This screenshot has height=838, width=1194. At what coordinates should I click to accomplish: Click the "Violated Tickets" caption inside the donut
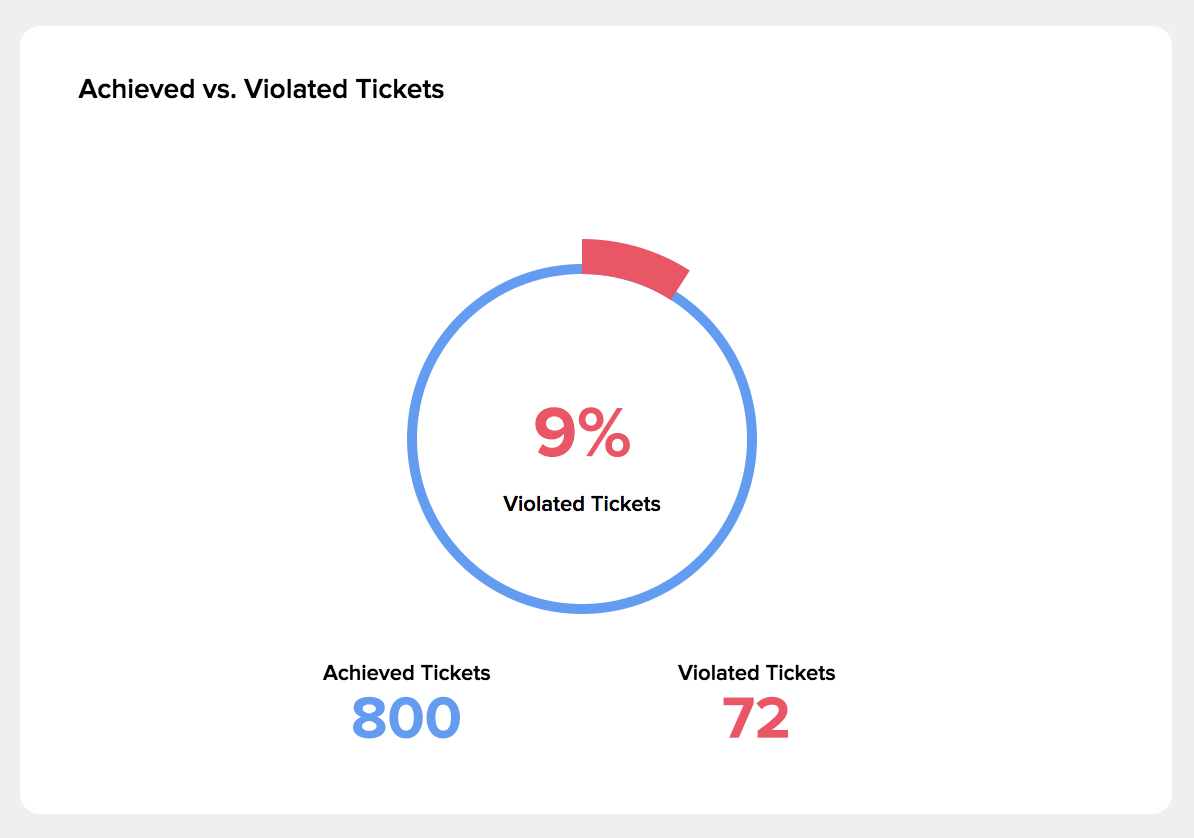point(582,504)
